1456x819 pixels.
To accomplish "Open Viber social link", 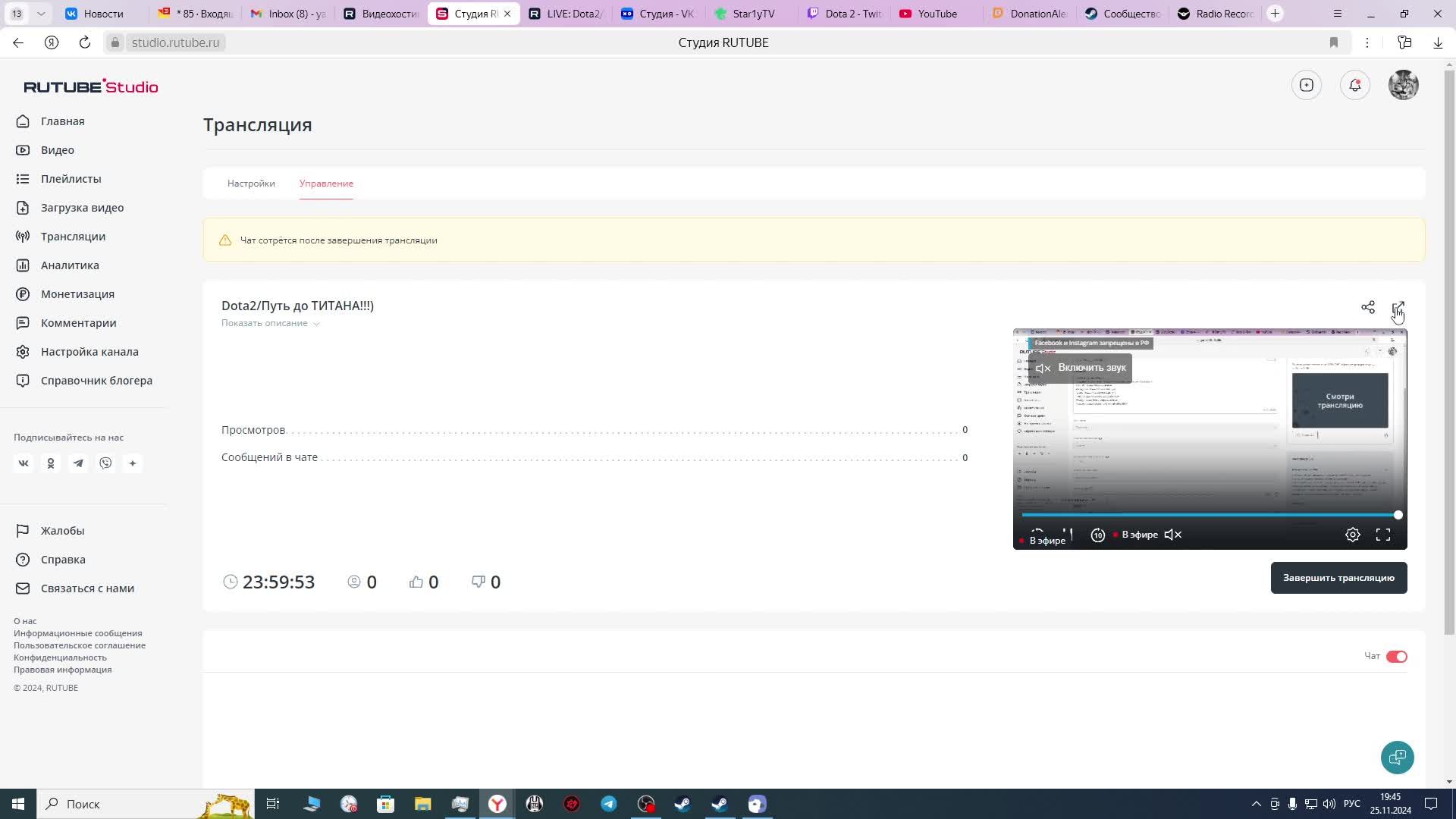I will pyautogui.click(x=105, y=463).
